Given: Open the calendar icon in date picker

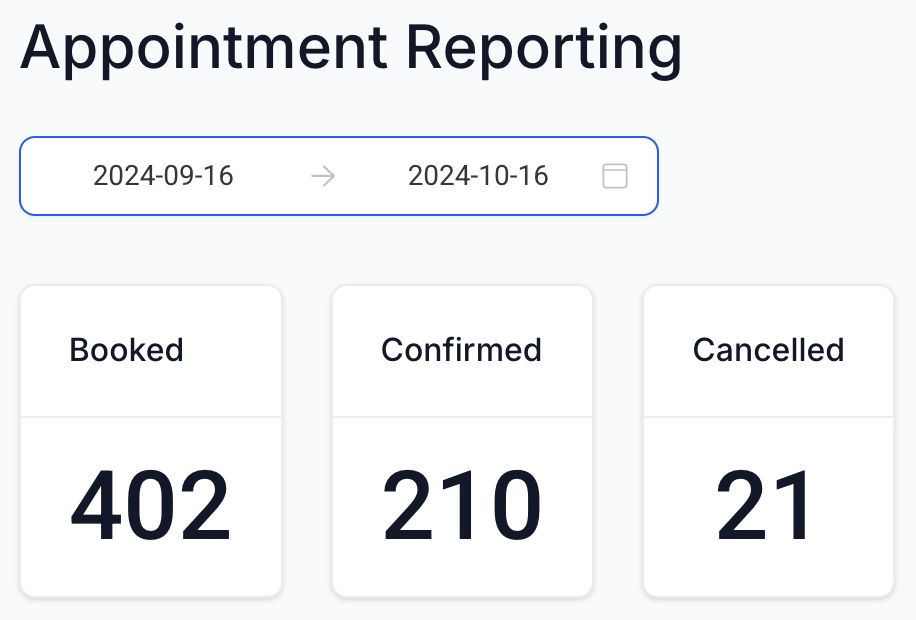Looking at the screenshot, I should pyautogui.click(x=615, y=176).
